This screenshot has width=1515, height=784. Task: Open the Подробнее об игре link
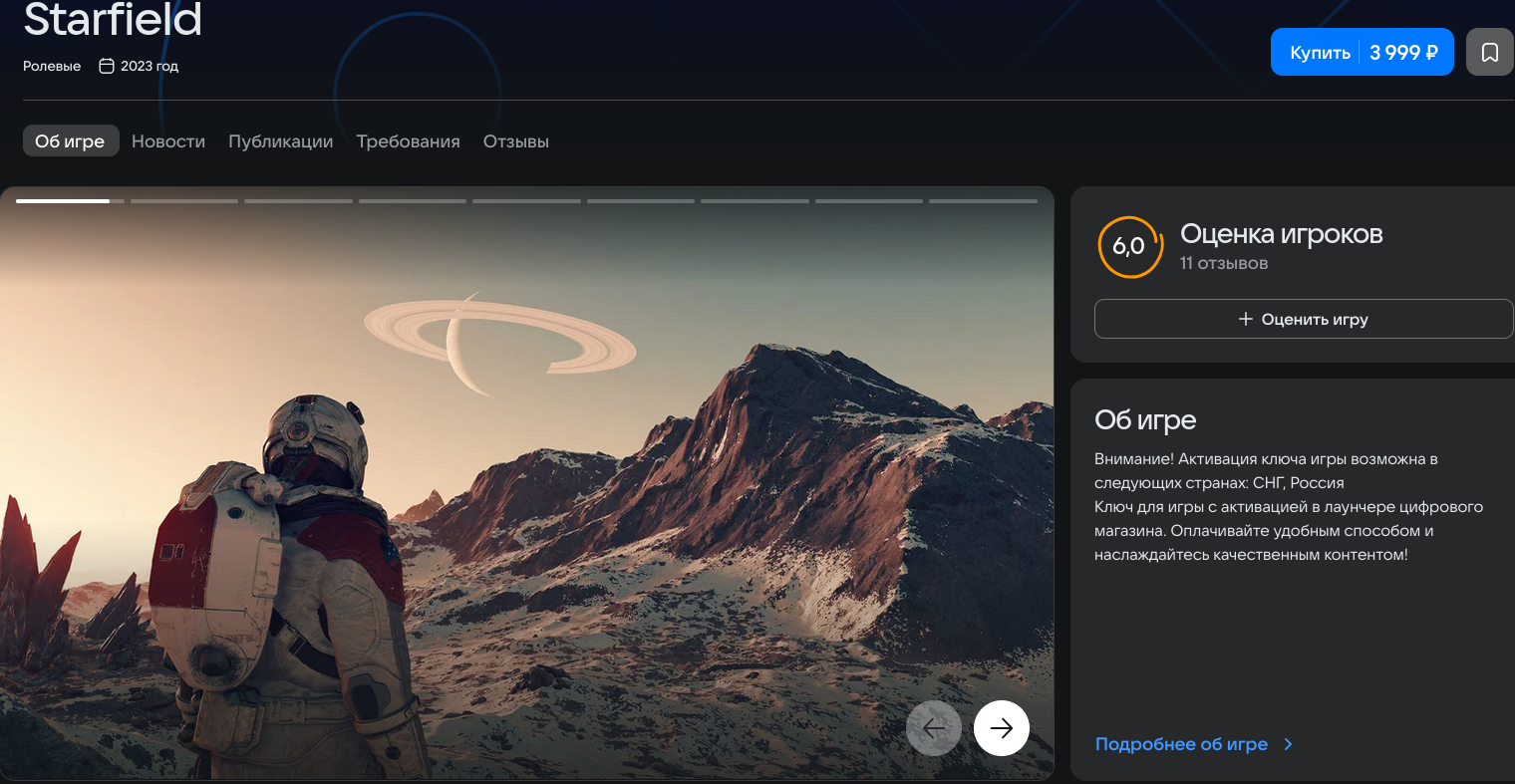point(1193,744)
